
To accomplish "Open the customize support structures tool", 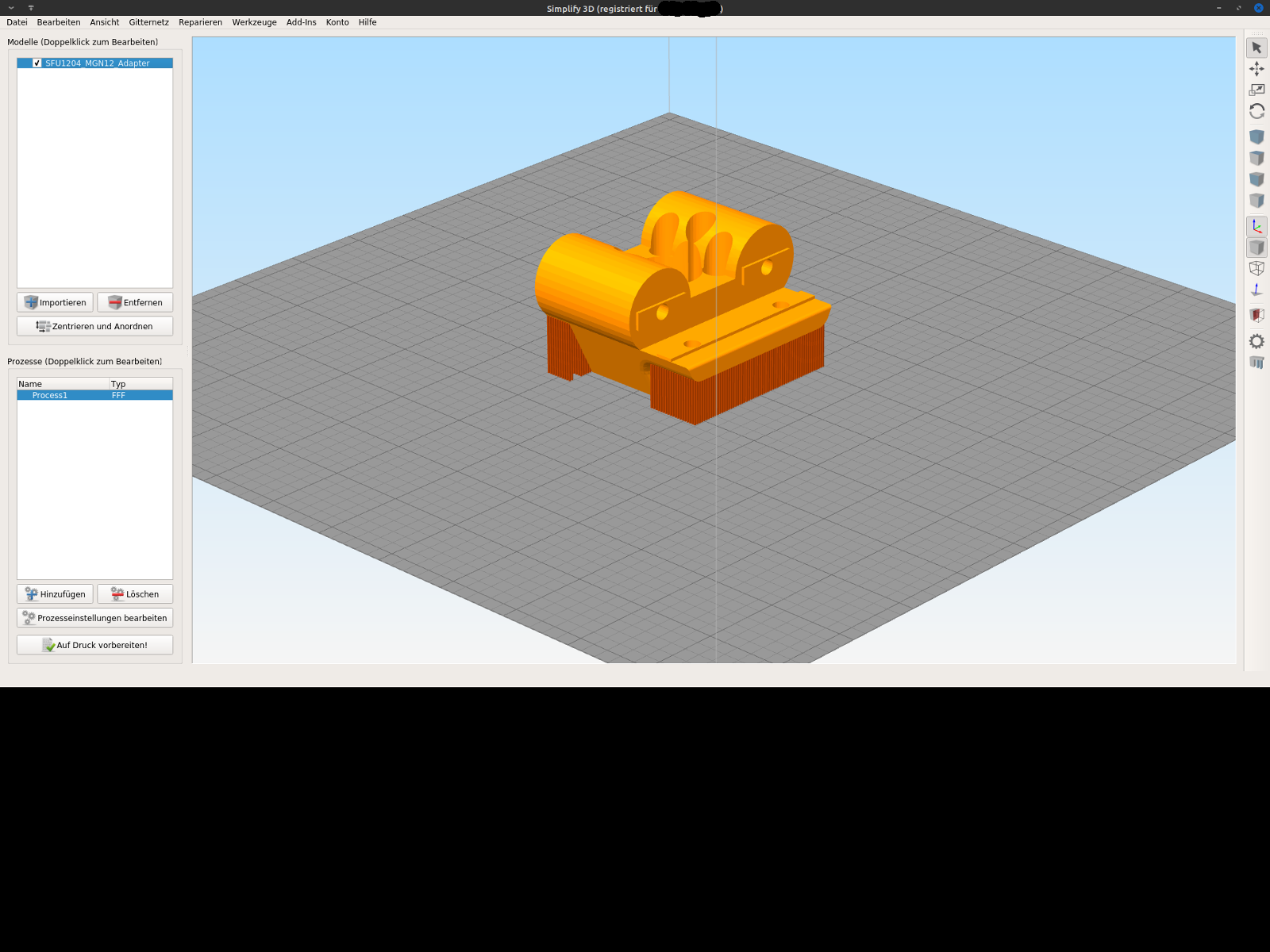I will click(1257, 363).
